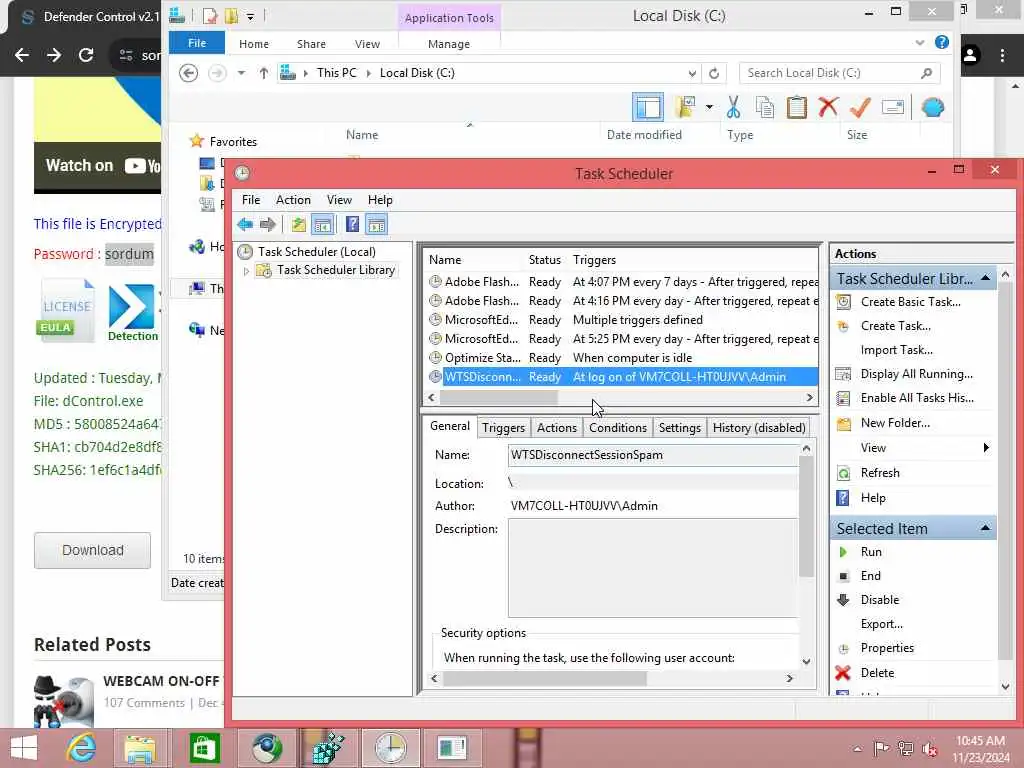The height and width of the screenshot is (768, 1024).
Task: Click Display All Running tasks action
Action: 916,374
